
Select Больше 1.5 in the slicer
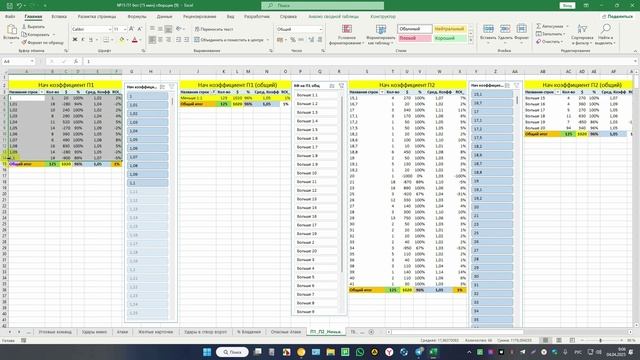(317, 129)
